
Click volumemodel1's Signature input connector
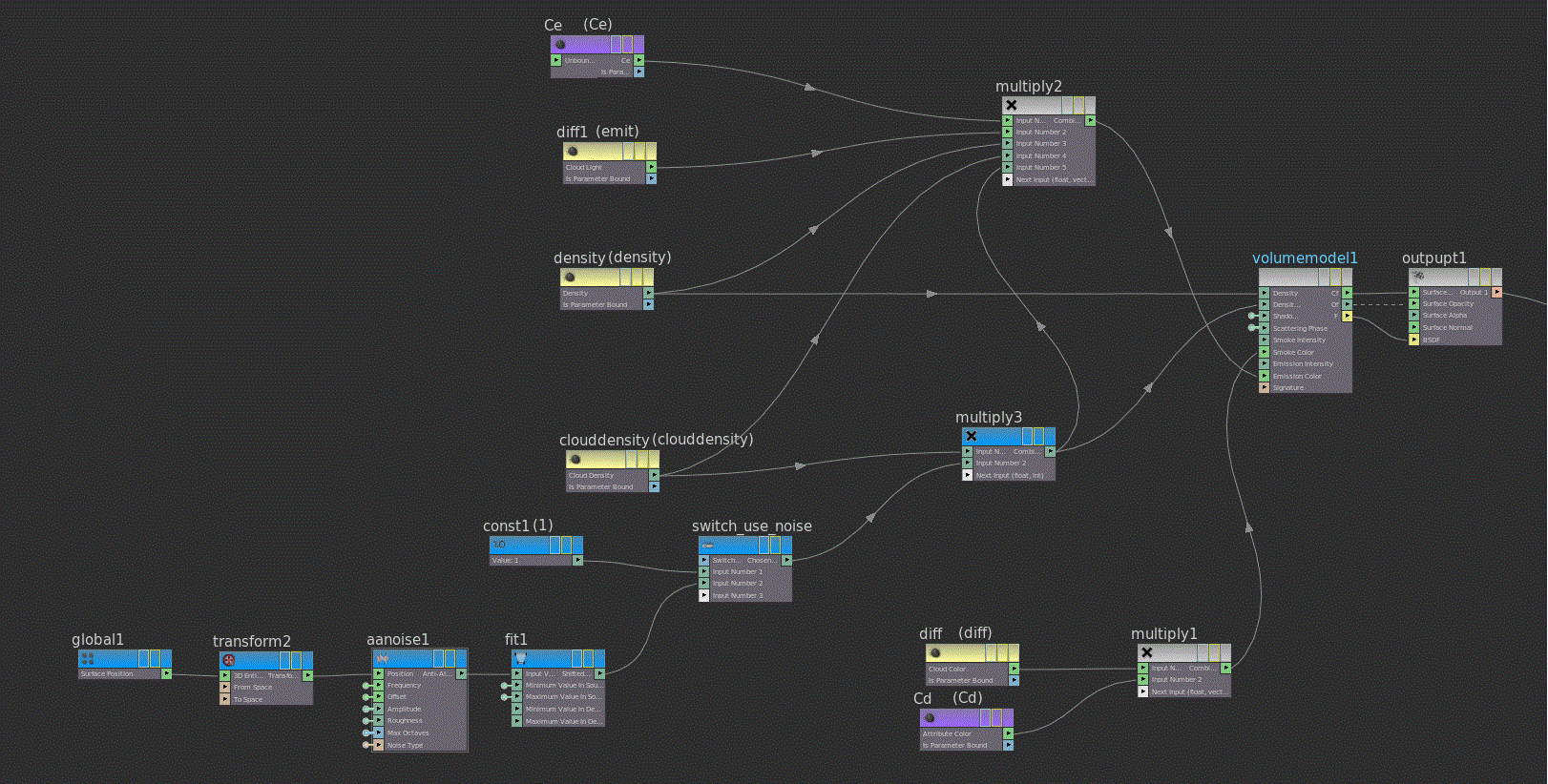tap(1265, 388)
